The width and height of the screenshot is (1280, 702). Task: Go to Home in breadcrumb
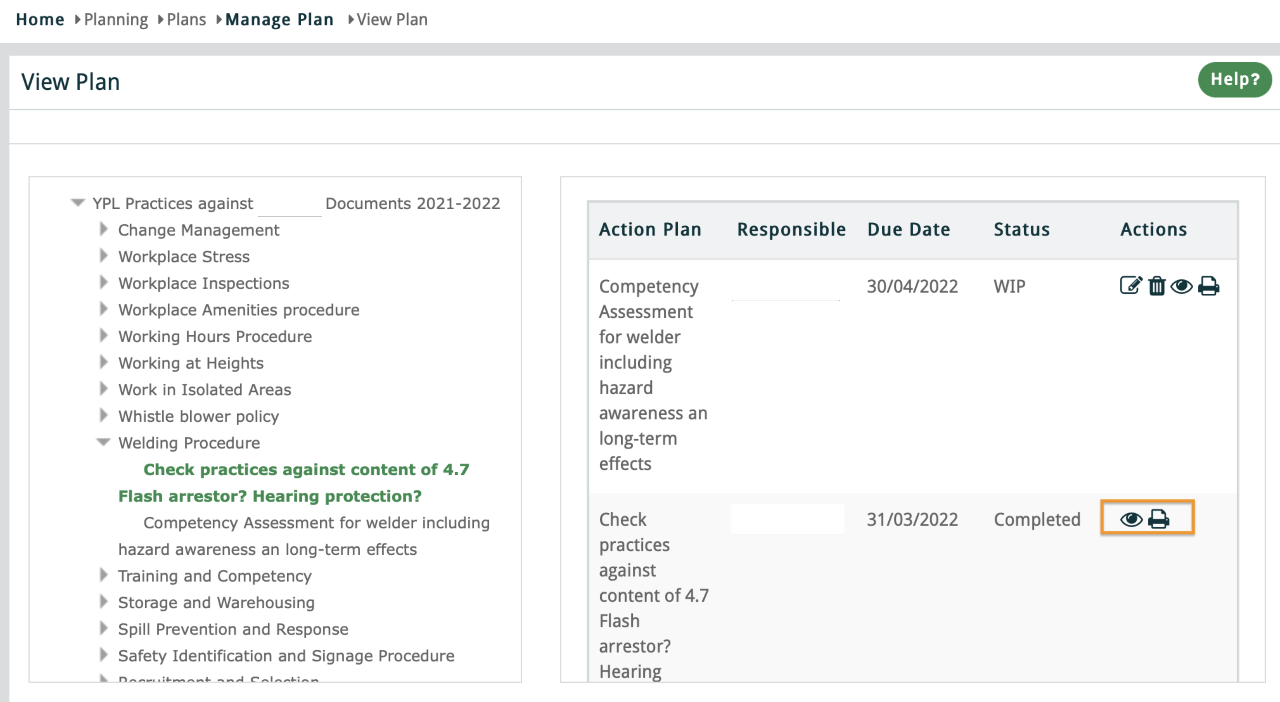click(40, 20)
